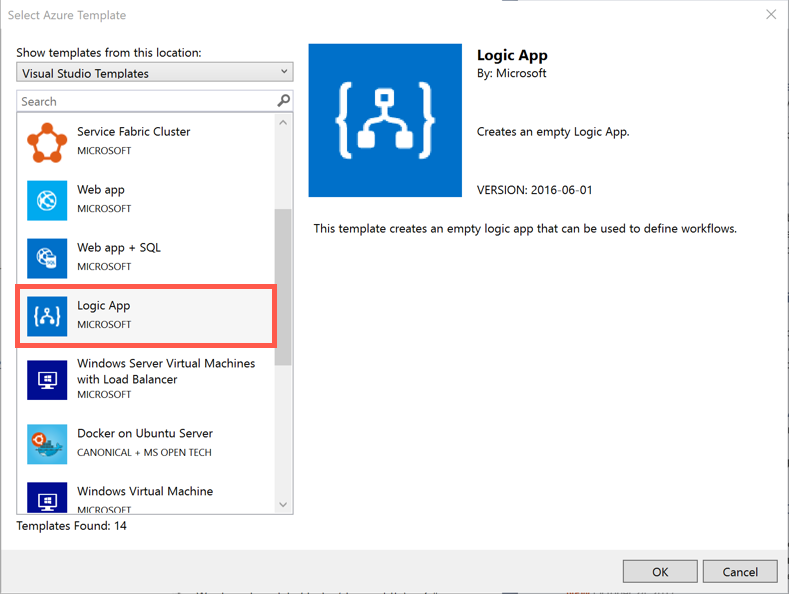Click the search magnifier icon
This screenshot has width=789, height=594.
[284, 101]
